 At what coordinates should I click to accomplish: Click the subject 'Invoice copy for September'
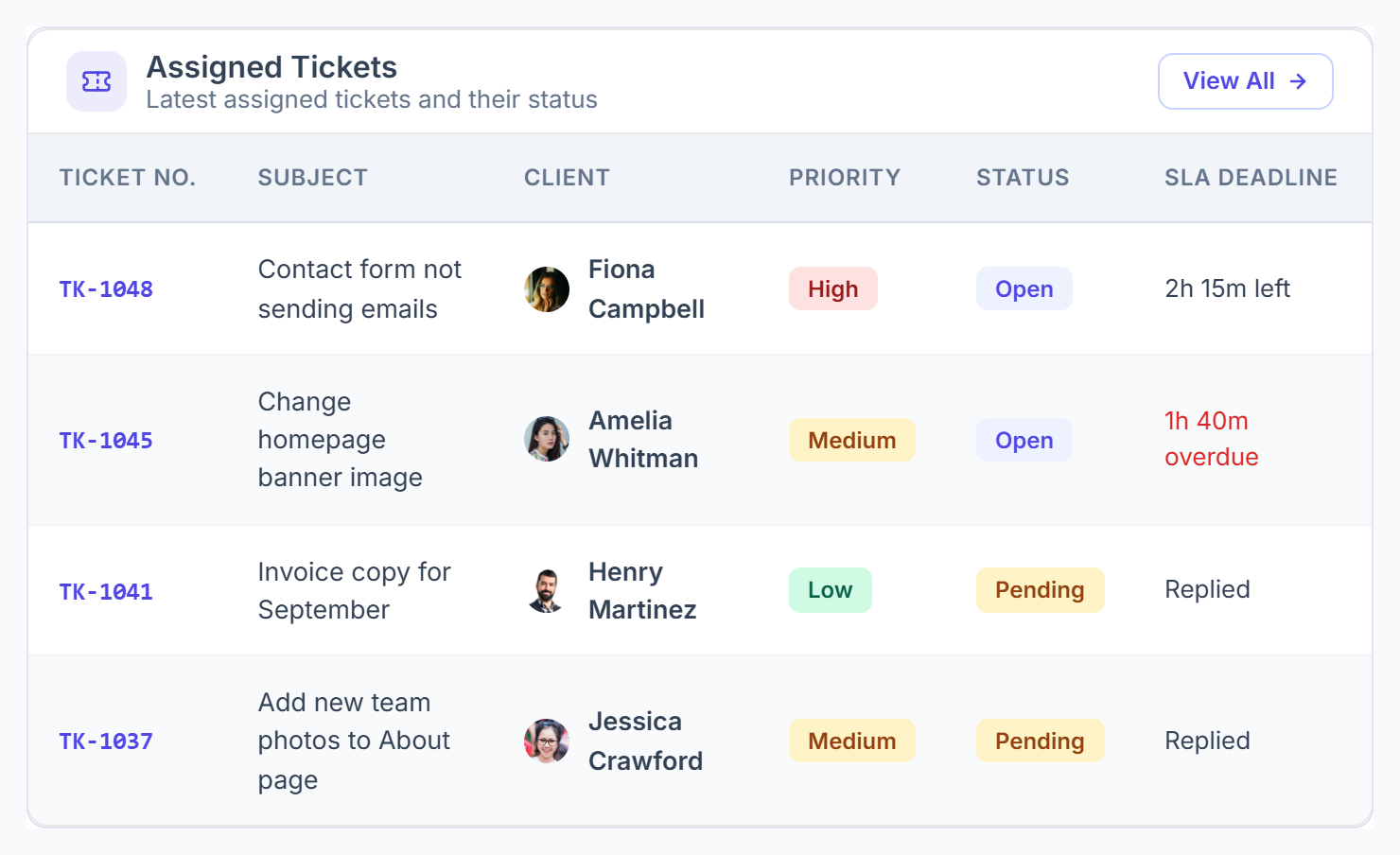[x=355, y=591]
